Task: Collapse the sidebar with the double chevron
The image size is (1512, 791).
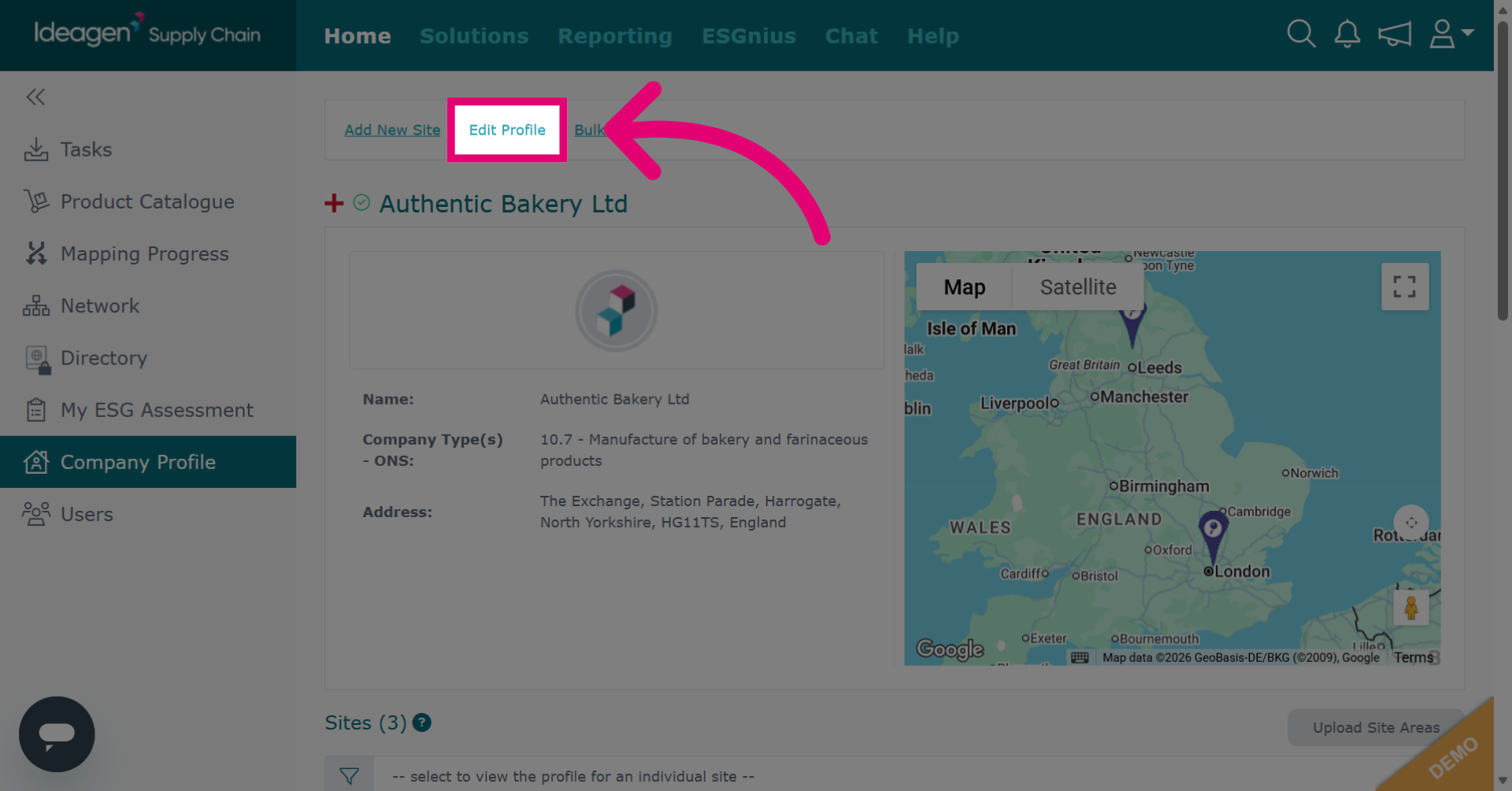Action: tap(35, 97)
